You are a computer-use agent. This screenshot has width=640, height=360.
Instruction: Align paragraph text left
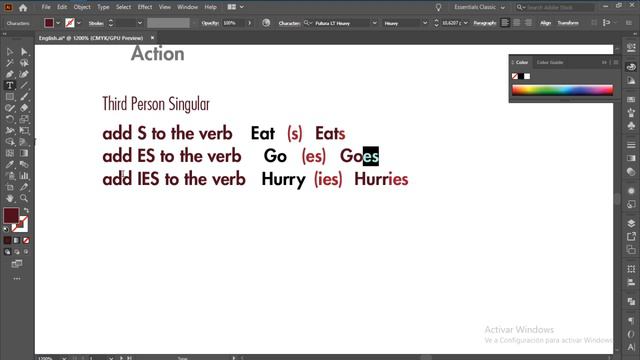[505, 23]
